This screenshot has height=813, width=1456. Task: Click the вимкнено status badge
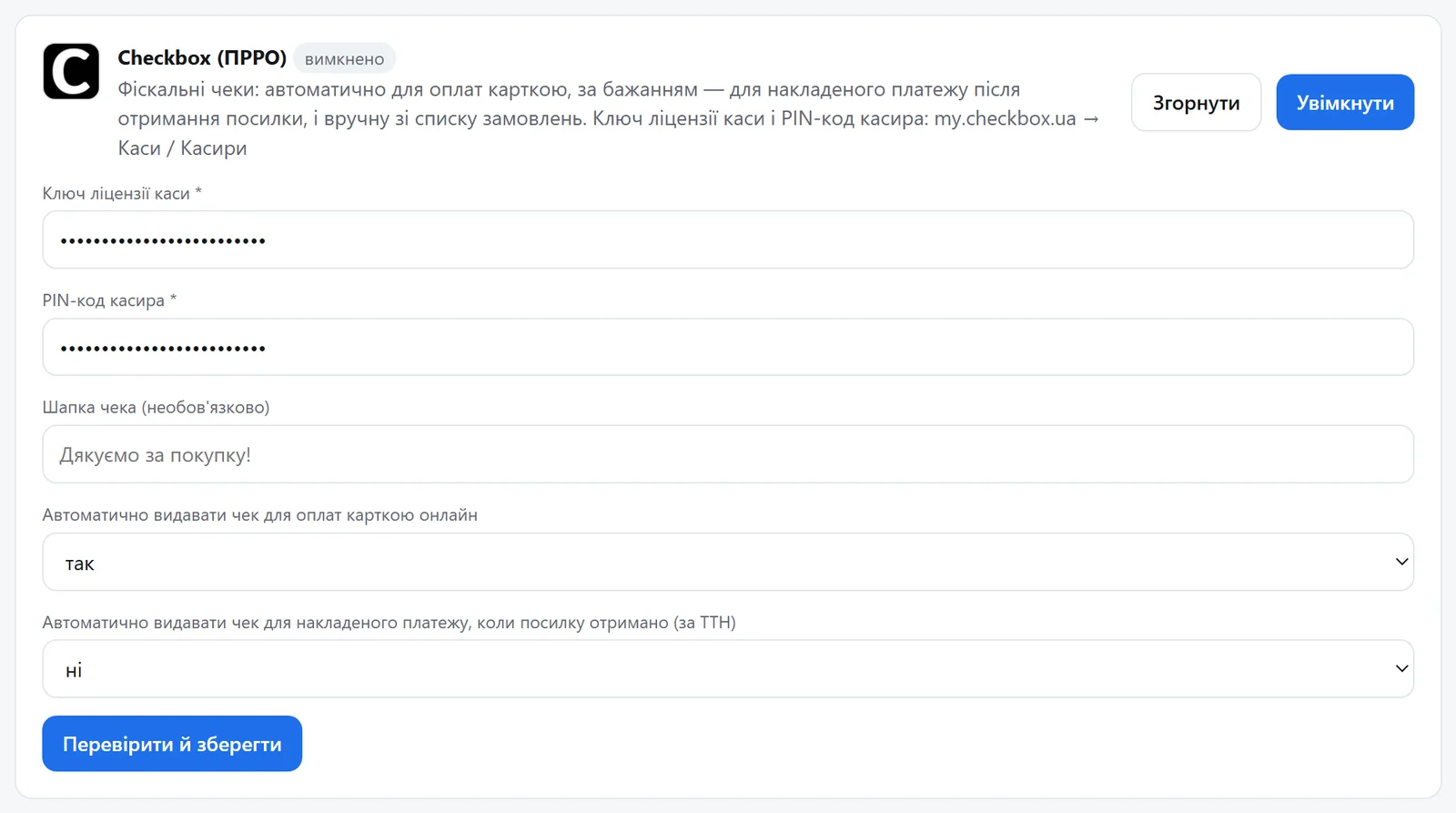[x=344, y=59]
